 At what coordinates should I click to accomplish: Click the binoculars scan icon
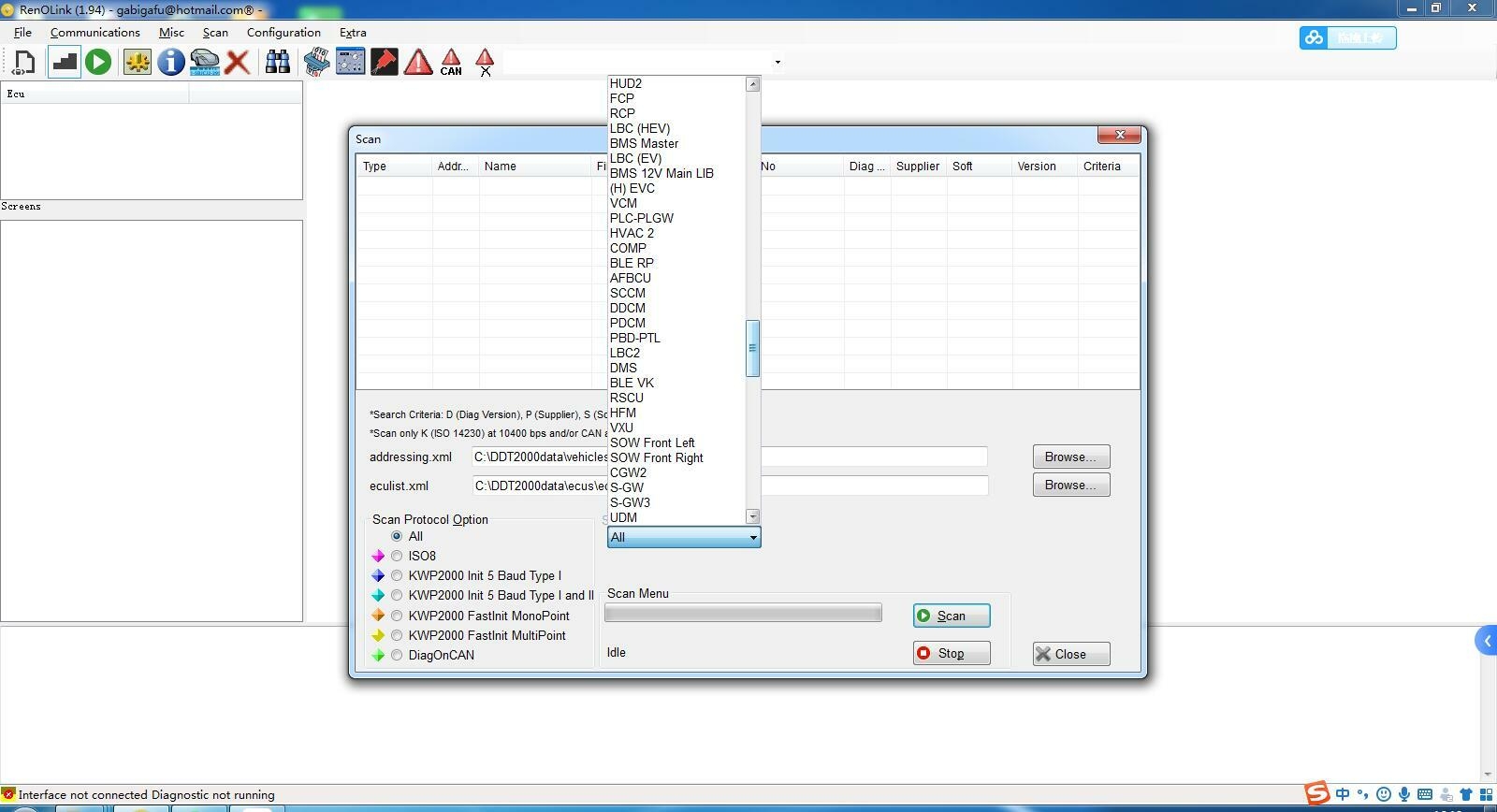pyautogui.click(x=278, y=63)
